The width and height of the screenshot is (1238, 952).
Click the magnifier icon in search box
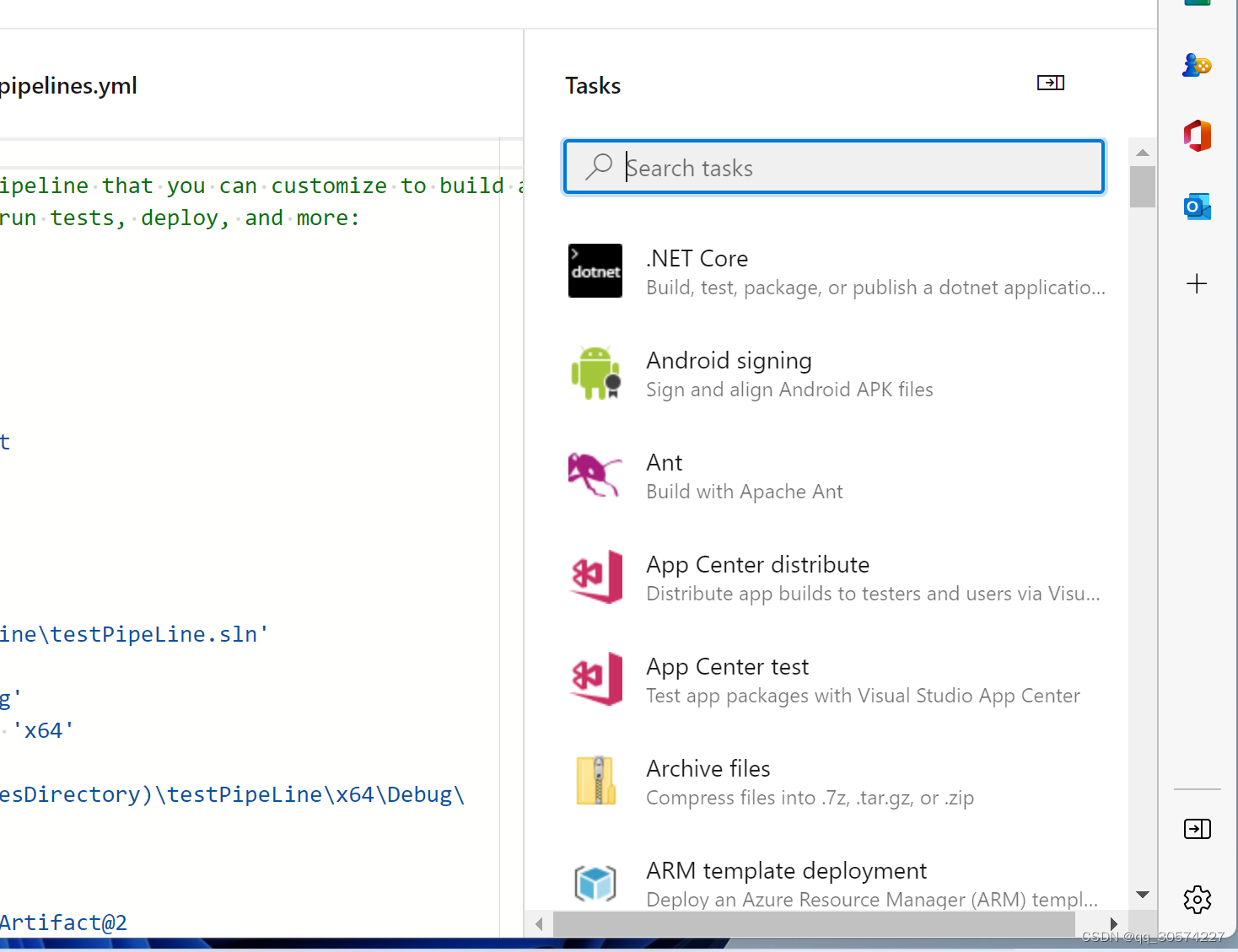(x=599, y=166)
